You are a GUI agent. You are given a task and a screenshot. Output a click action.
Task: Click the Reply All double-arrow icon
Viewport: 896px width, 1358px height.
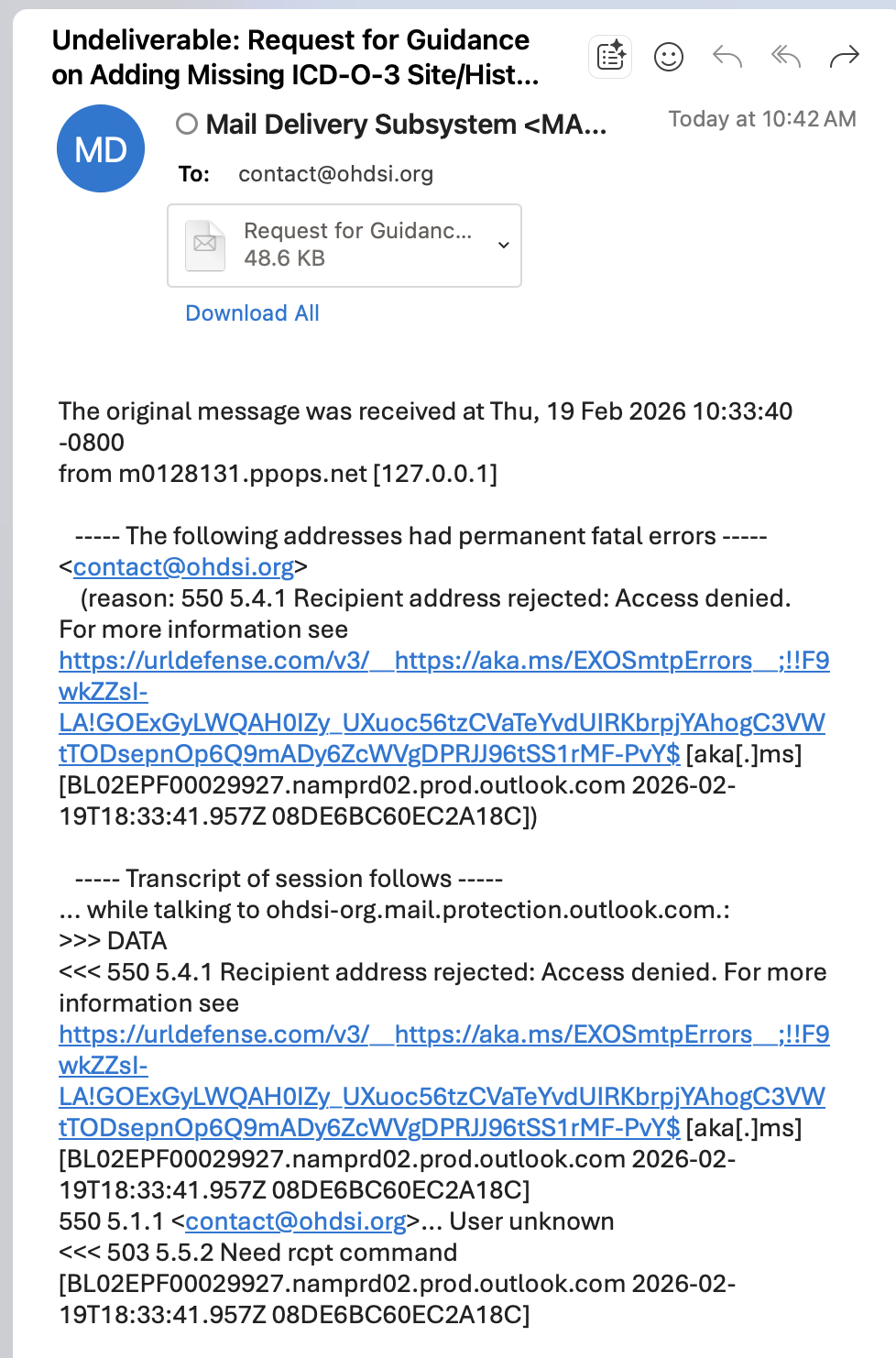tap(786, 57)
